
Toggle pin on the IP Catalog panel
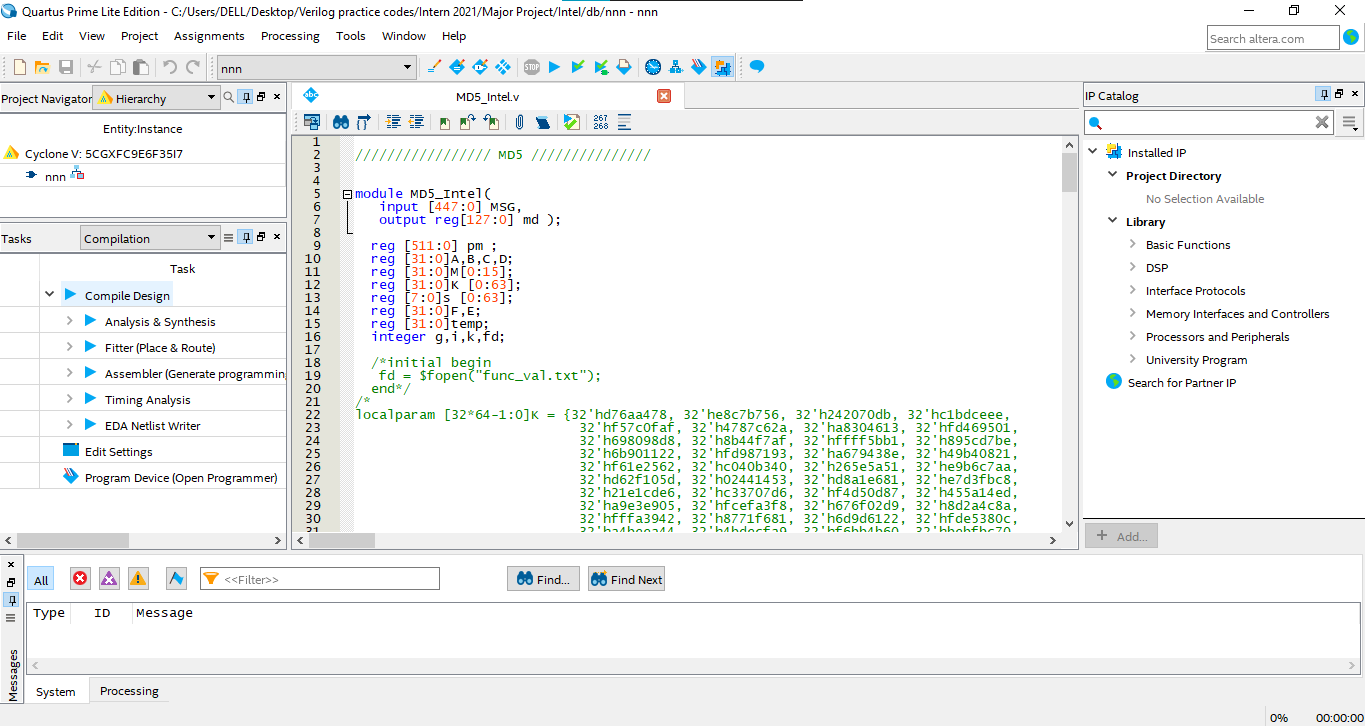tap(1324, 95)
